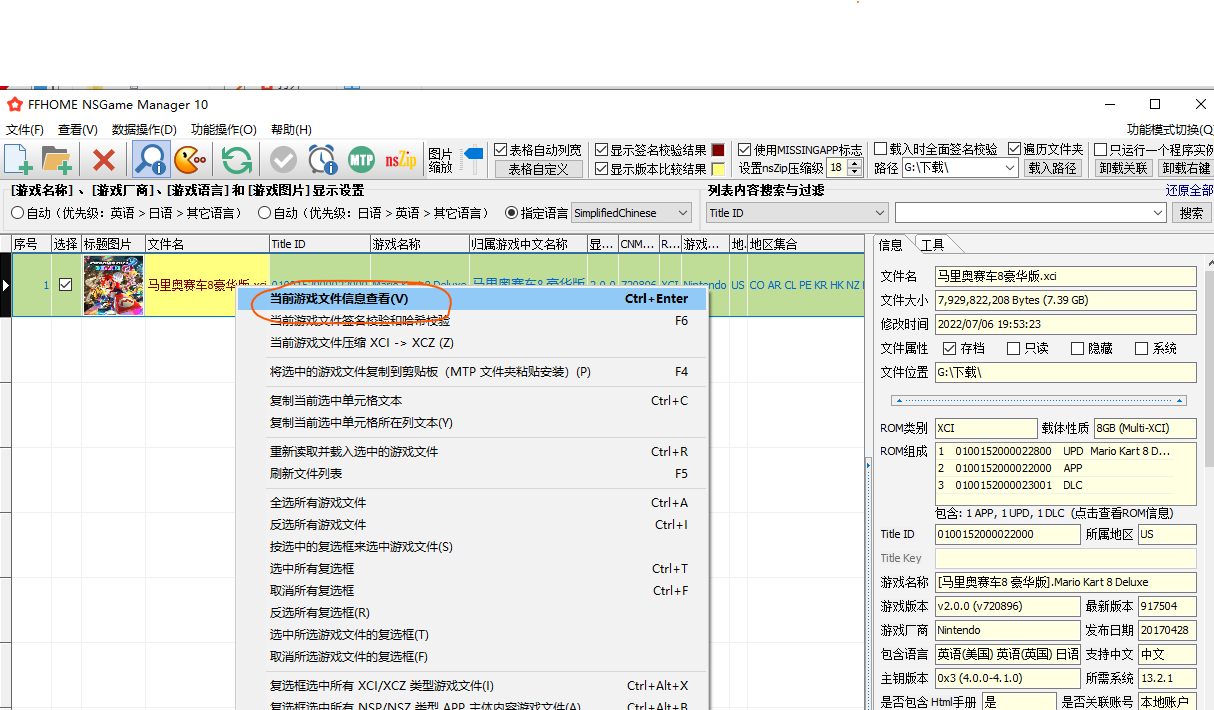Click the dark red signature result color swatch
Image resolution: width=1214 pixels, height=710 pixels.
pyautogui.click(x=717, y=150)
